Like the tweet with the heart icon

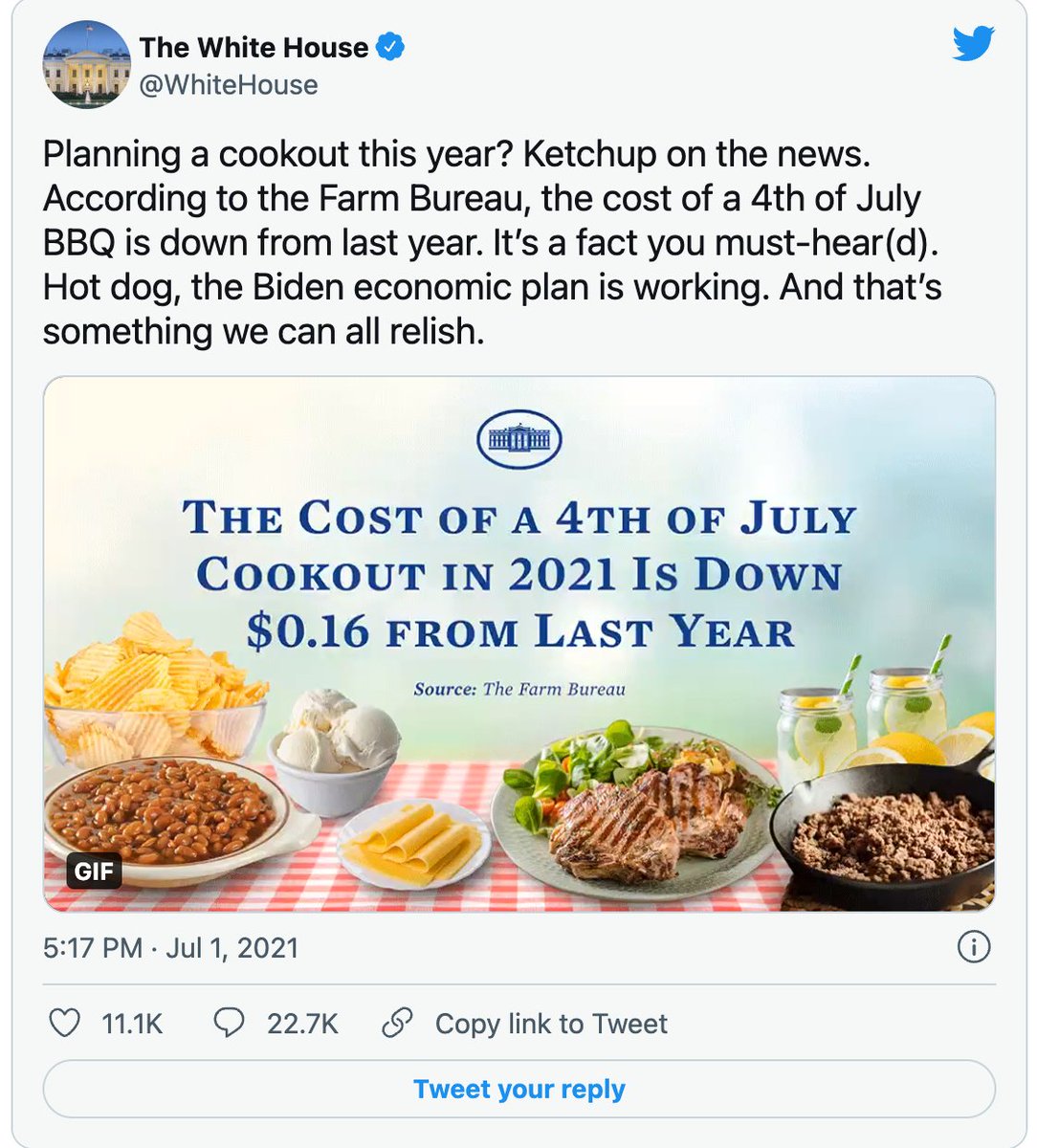tap(64, 1023)
